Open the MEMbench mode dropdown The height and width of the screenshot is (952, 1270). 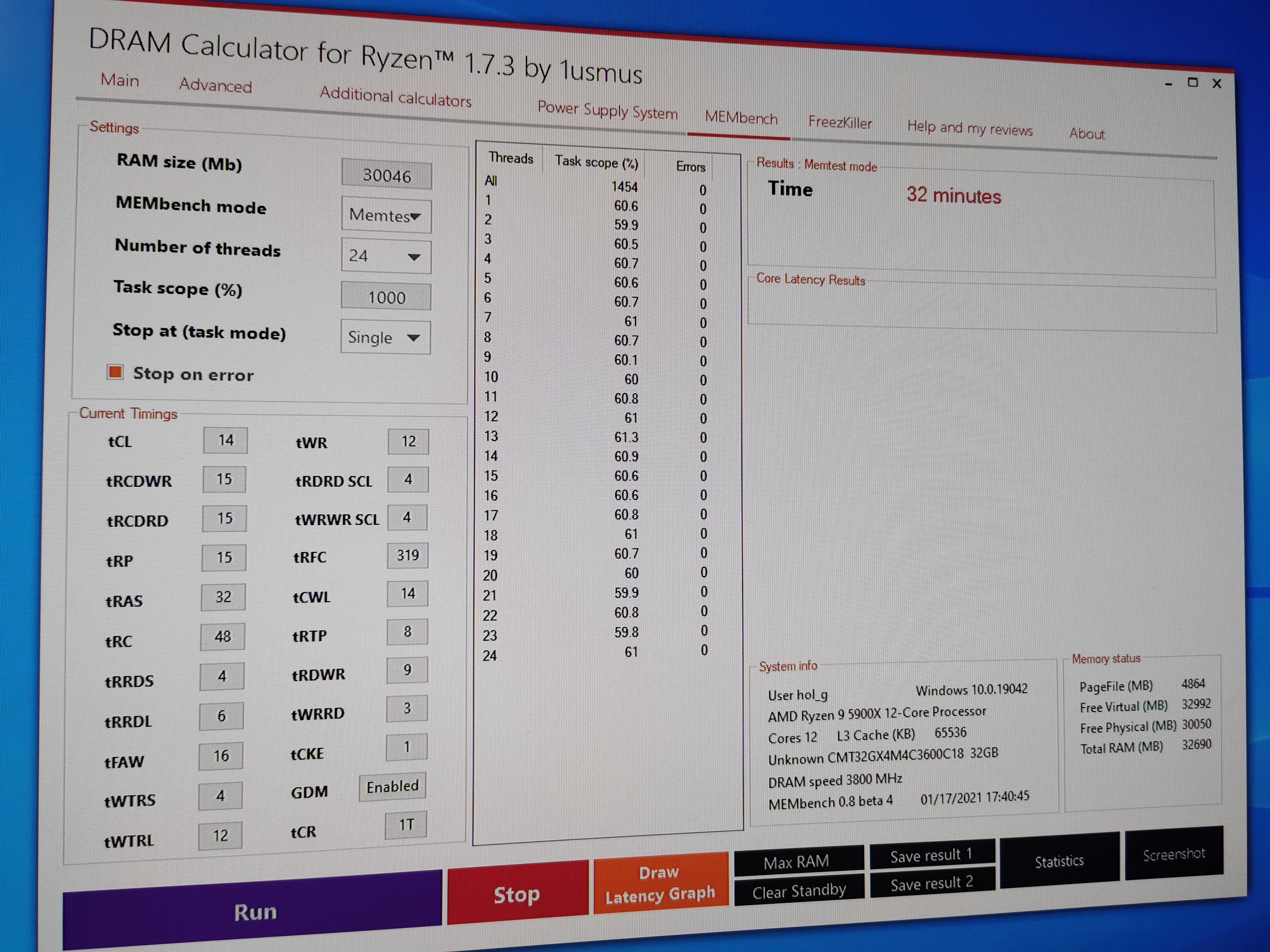[386, 216]
